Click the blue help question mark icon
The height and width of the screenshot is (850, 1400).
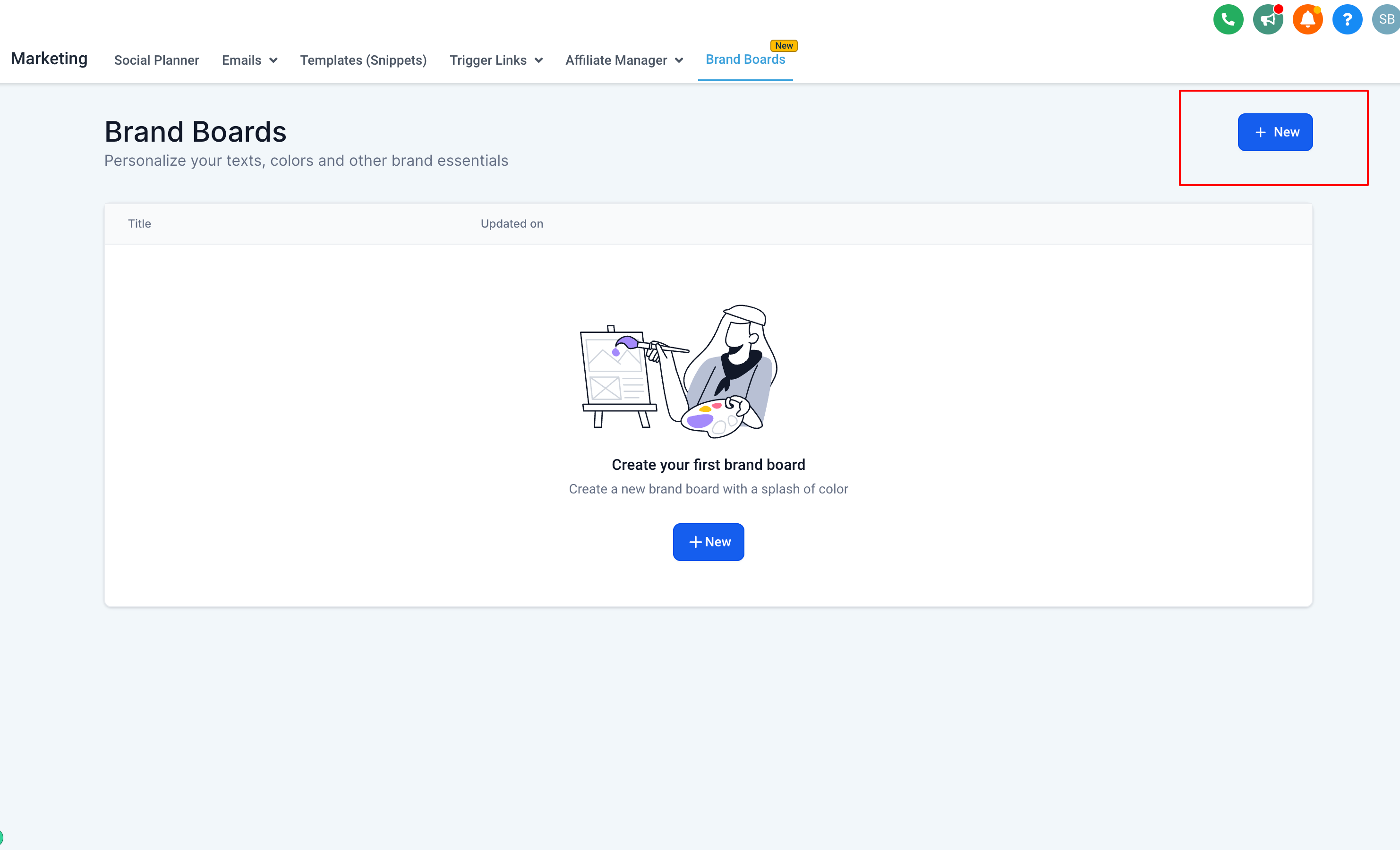click(1347, 20)
